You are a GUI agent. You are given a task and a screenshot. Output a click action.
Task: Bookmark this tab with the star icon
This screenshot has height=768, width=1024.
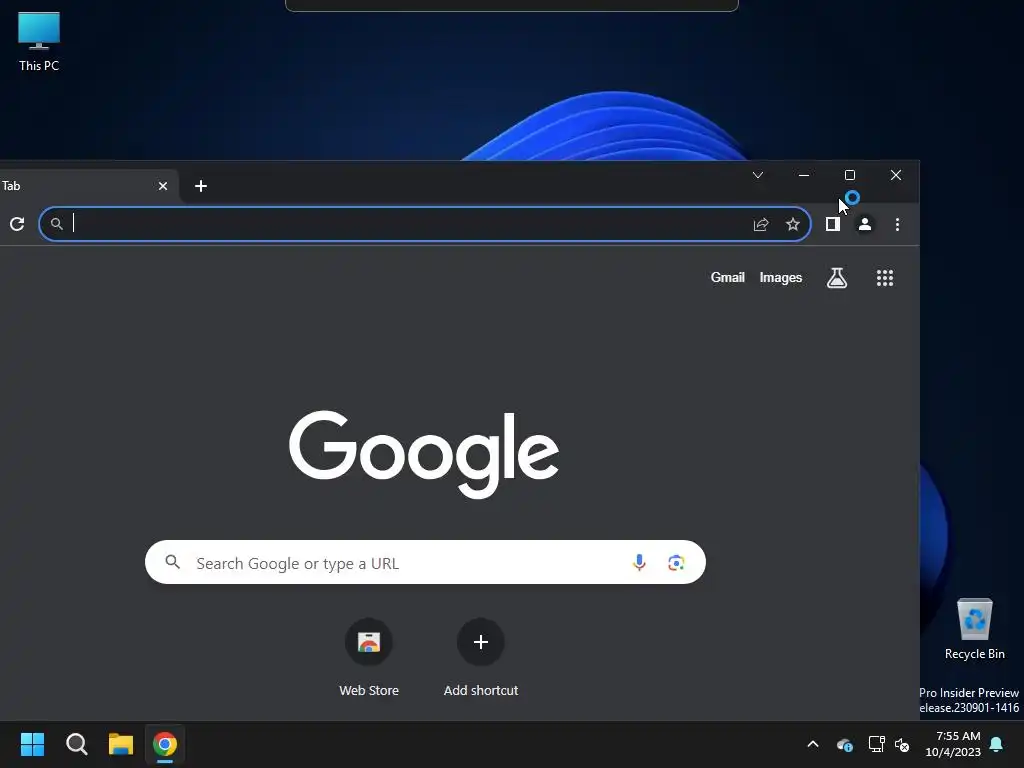[793, 225]
